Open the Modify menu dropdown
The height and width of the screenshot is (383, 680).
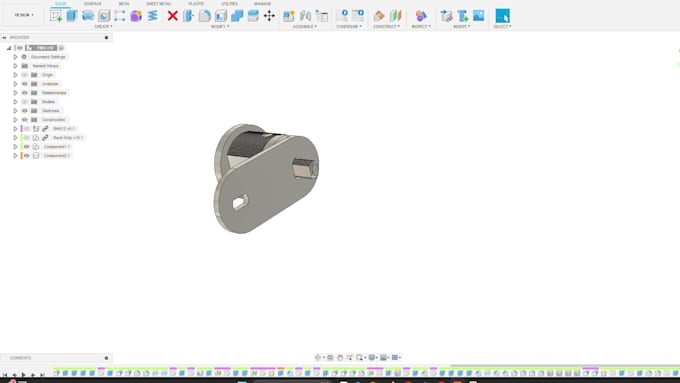[x=220, y=26]
